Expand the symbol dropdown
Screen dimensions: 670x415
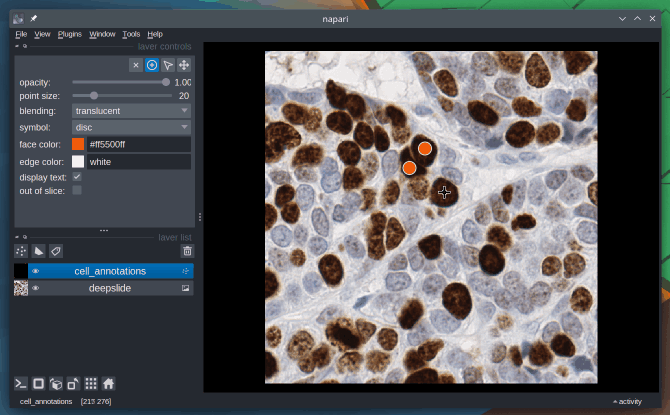131,128
